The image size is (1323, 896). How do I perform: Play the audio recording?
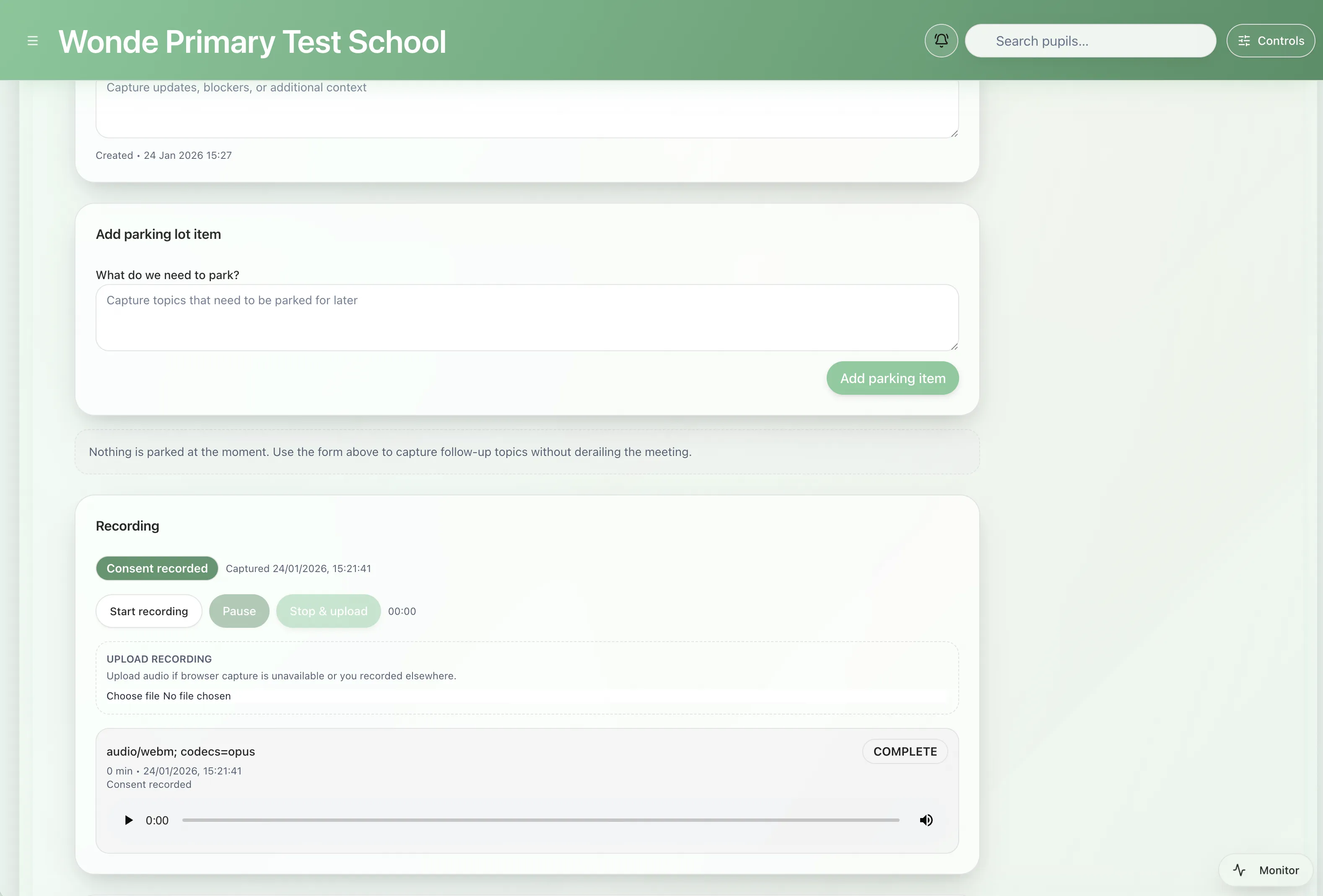129,820
